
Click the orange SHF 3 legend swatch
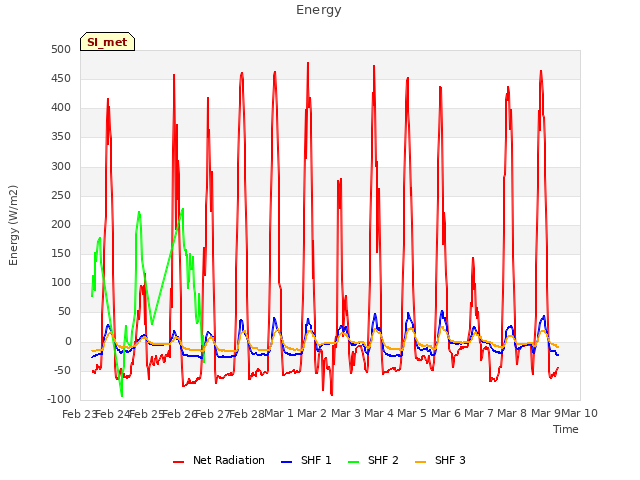point(420,462)
